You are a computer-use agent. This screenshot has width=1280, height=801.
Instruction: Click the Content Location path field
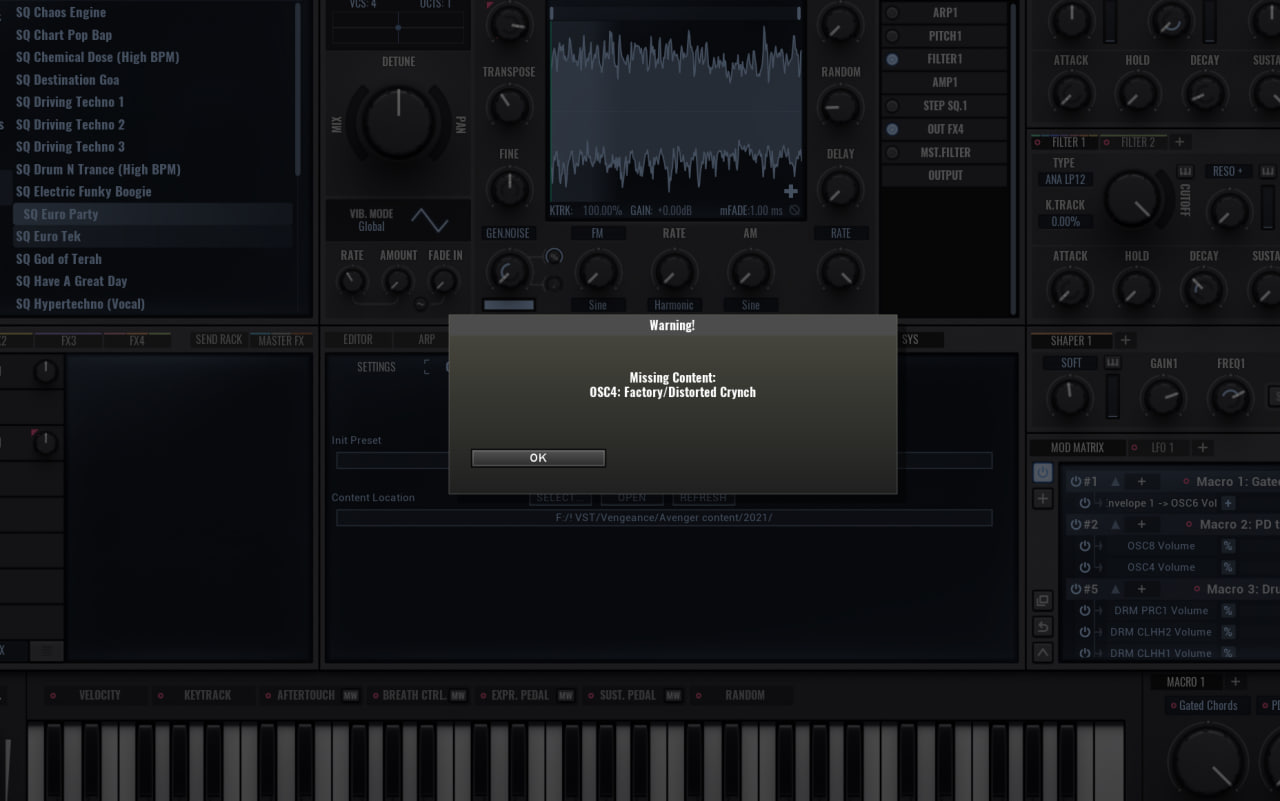tap(664, 518)
